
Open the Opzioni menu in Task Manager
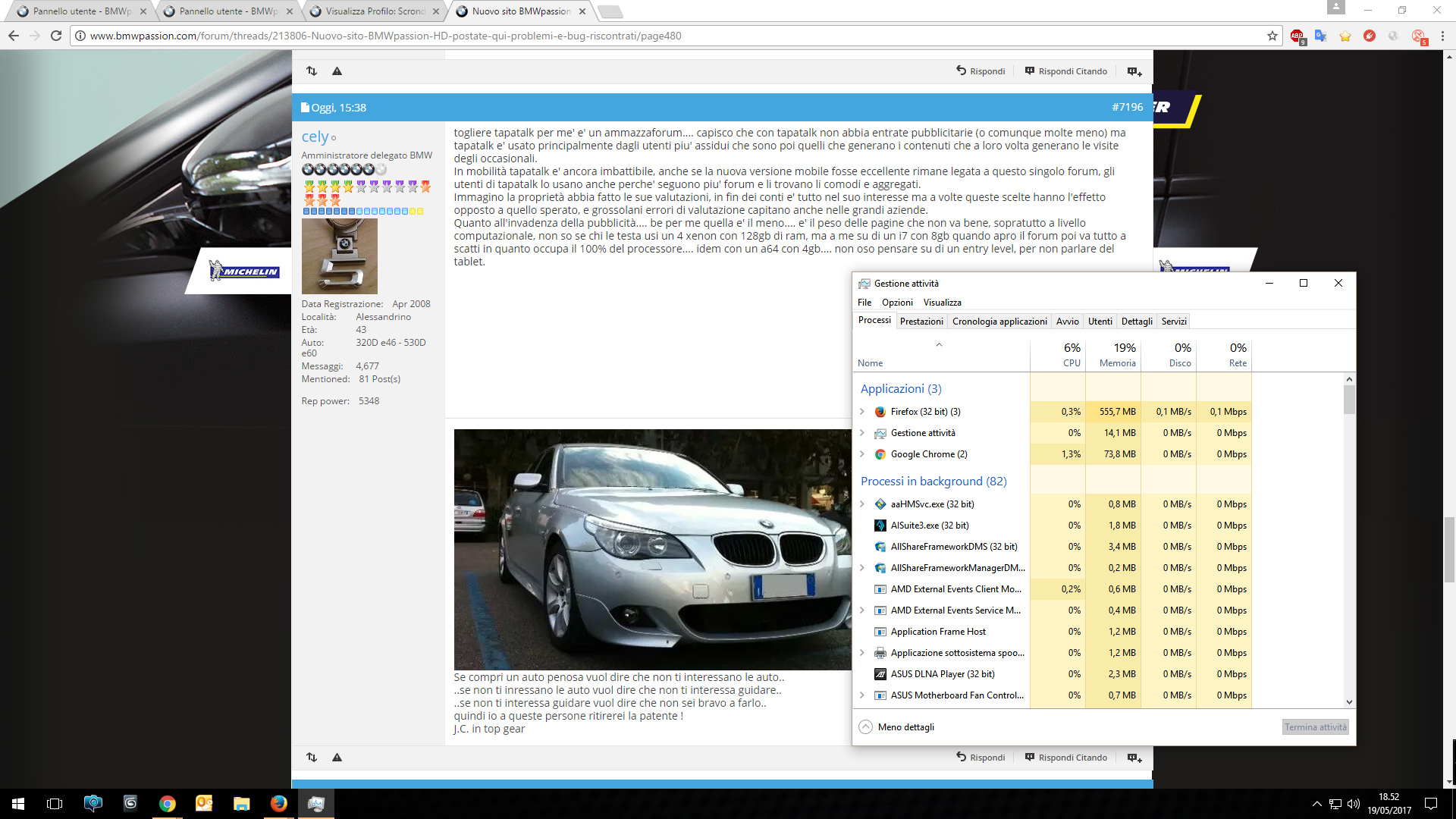[897, 303]
